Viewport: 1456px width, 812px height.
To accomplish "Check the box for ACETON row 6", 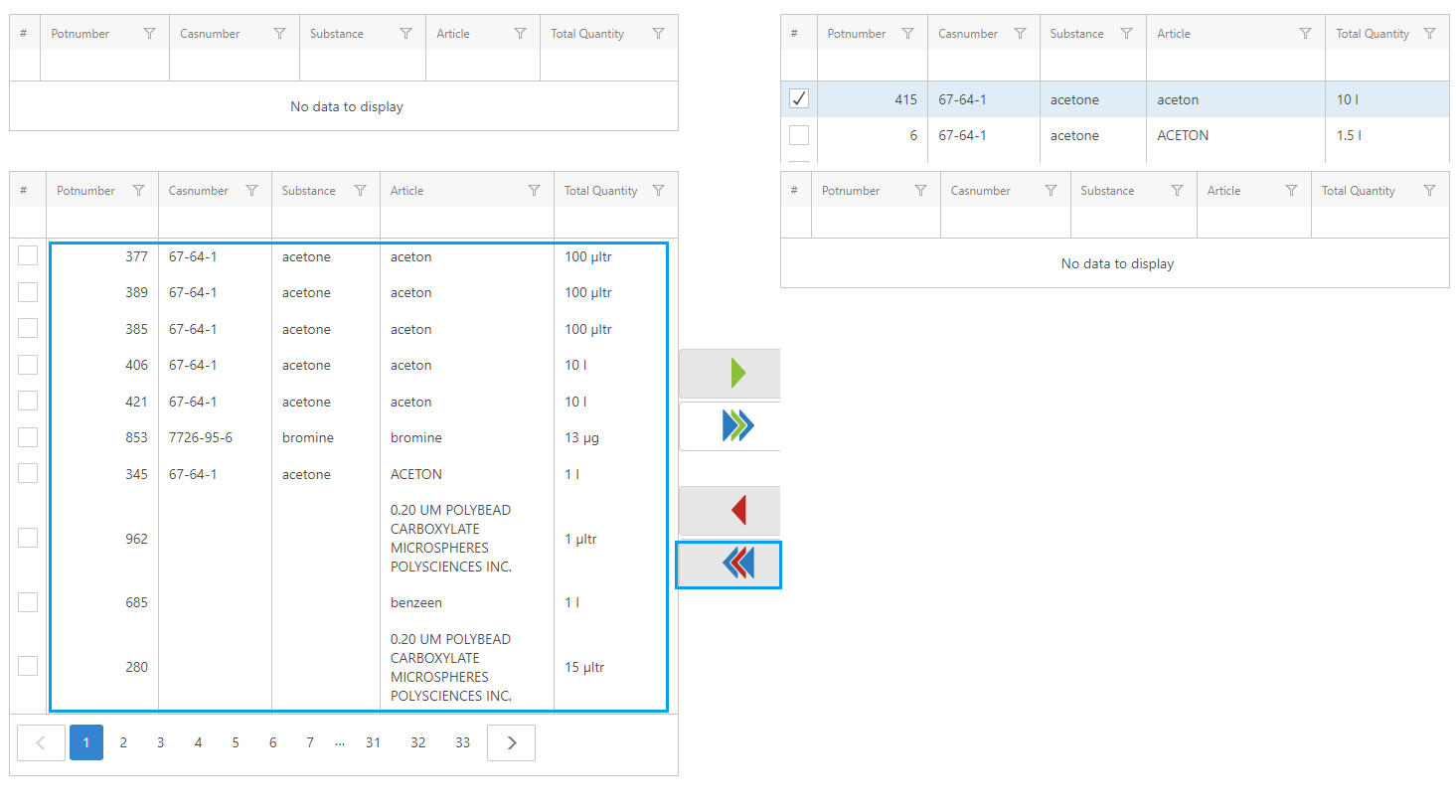I will coord(799,135).
